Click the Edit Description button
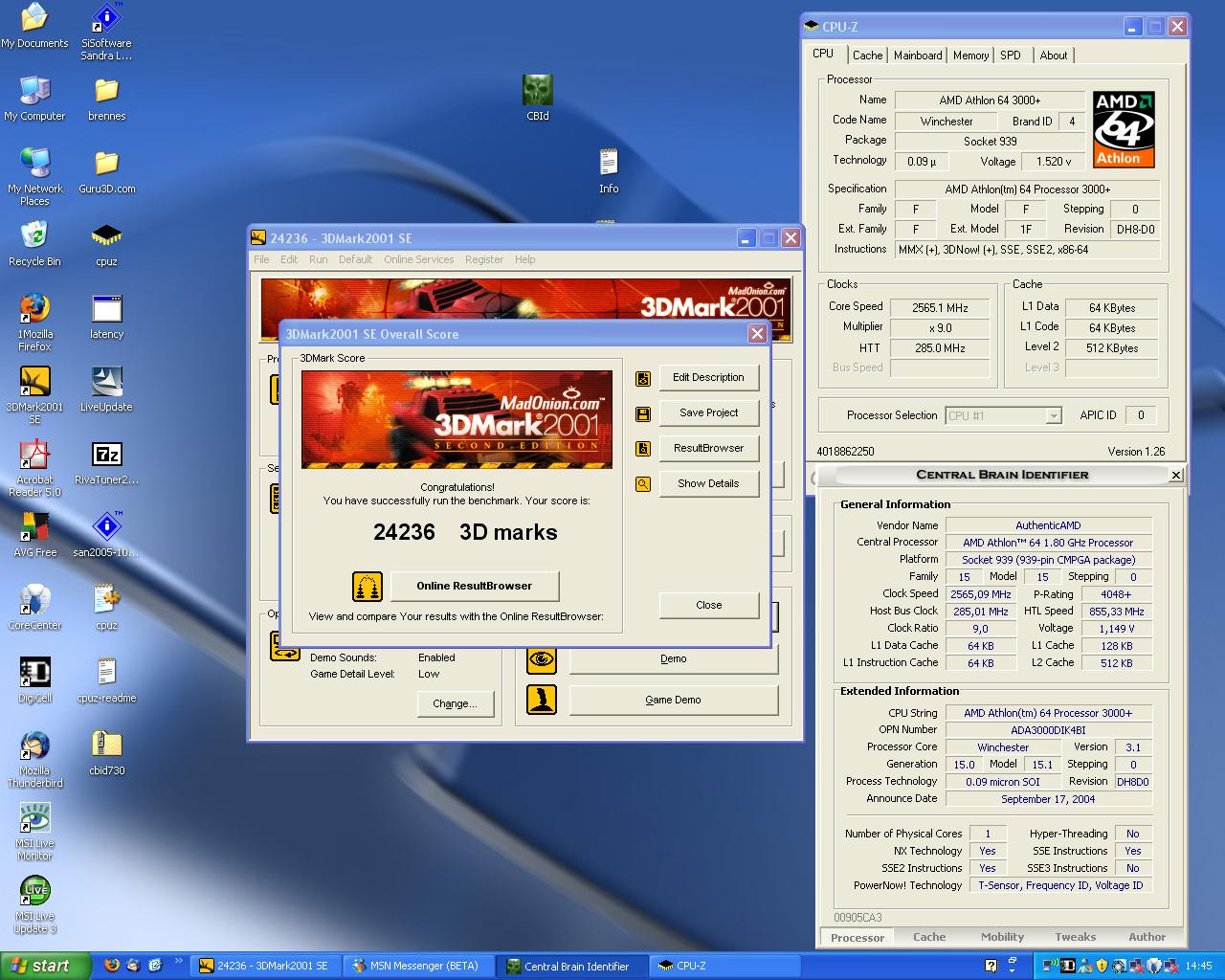 (x=708, y=378)
